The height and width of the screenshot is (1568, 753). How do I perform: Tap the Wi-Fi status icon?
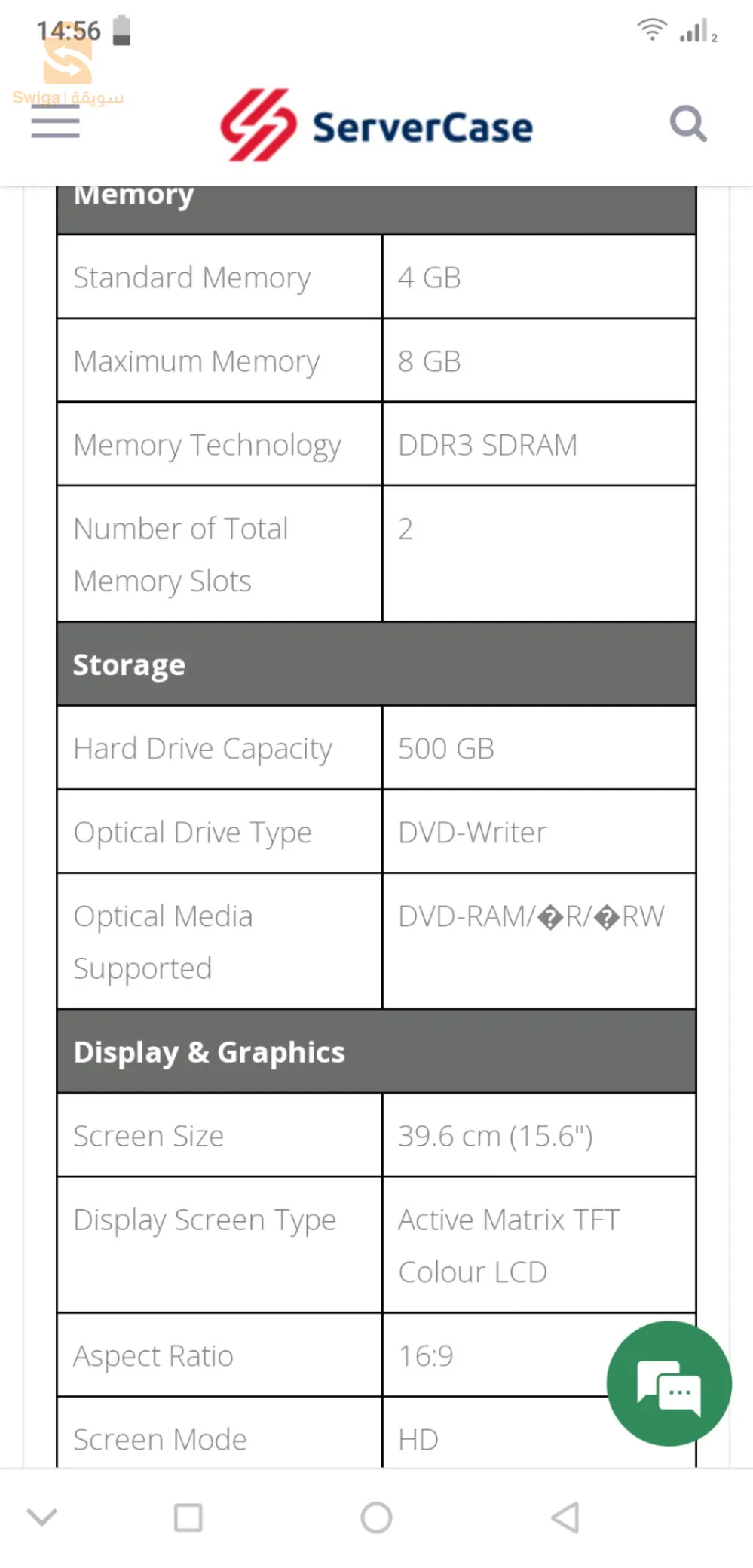[x=651, y=29]
